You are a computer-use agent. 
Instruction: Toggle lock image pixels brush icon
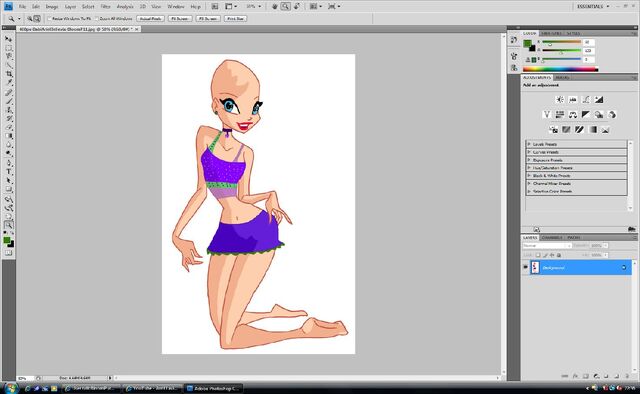click(x=545, y=255)
